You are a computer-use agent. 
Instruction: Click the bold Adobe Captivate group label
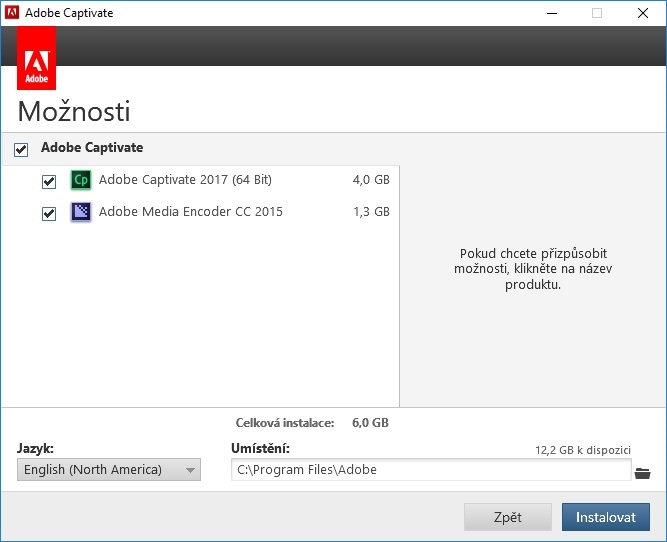92,148
